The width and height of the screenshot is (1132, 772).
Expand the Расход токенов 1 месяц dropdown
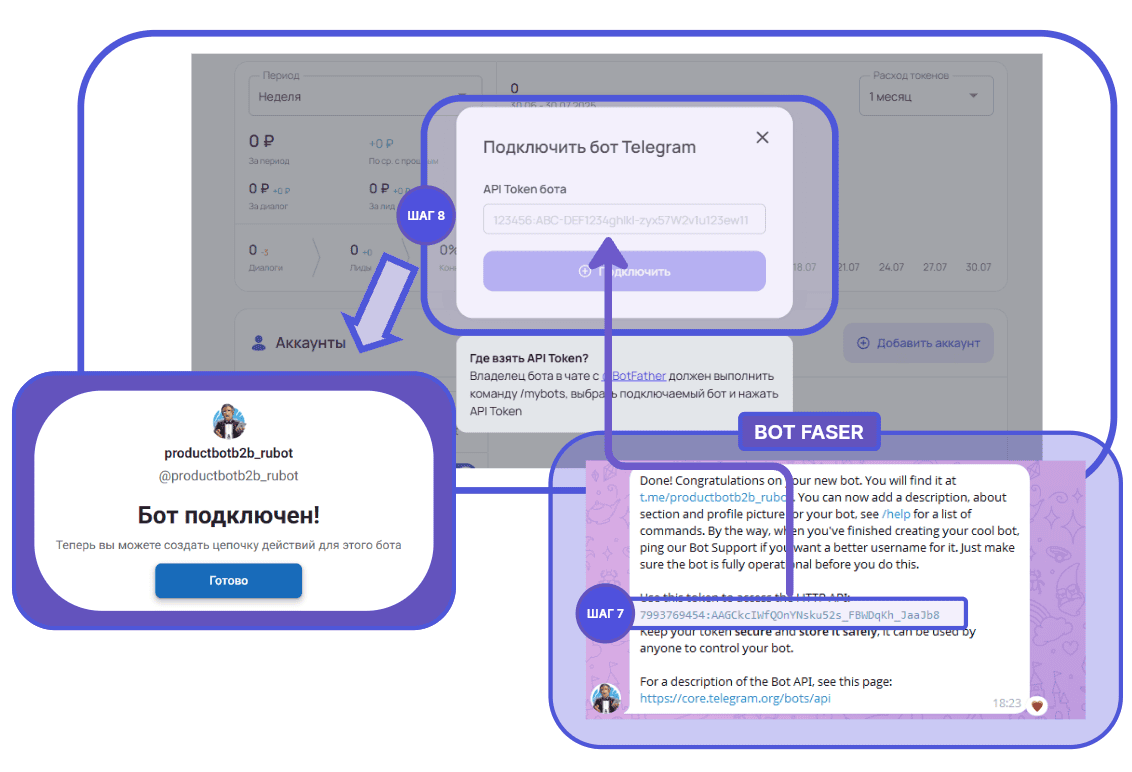tap(925, 96)
